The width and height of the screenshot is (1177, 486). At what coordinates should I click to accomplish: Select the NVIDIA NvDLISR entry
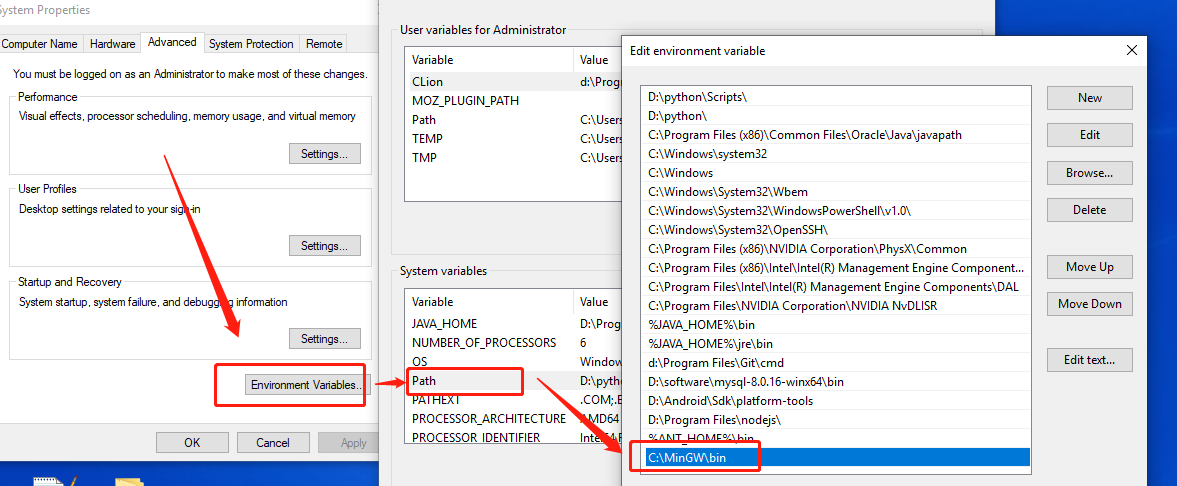pyautogui.click(x=838, y=306)
